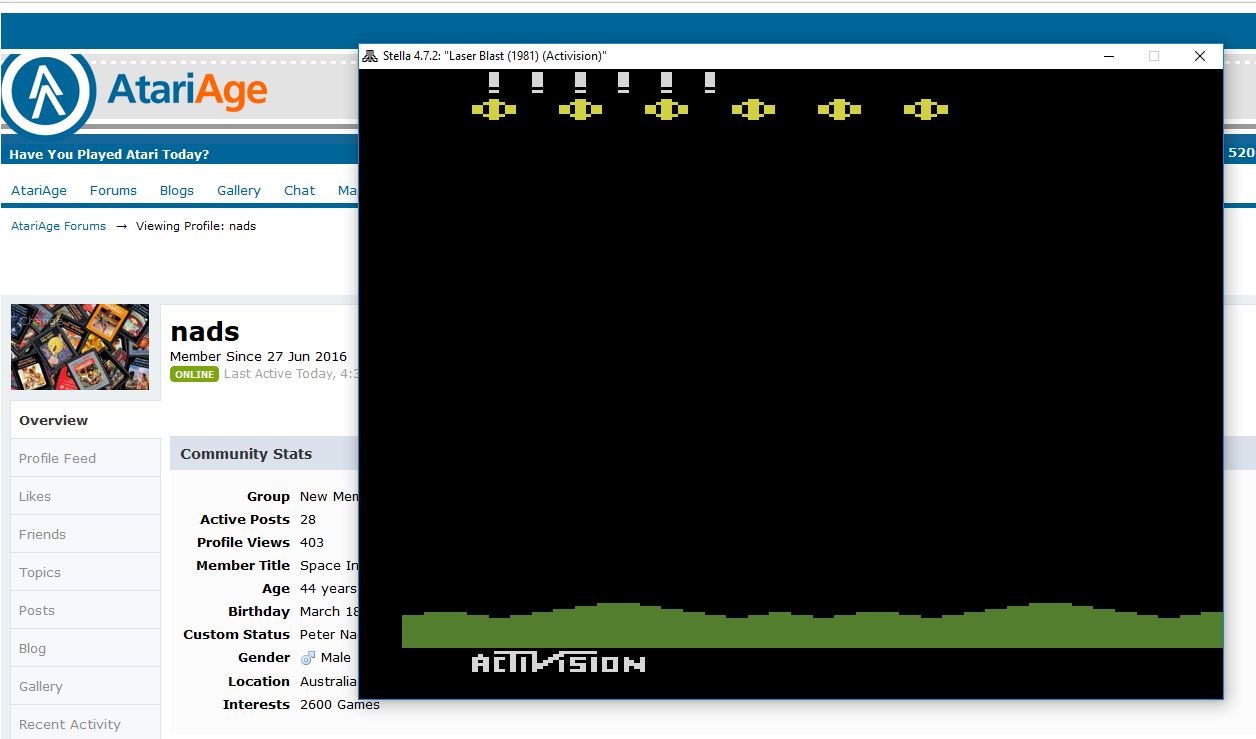Click the Active Posts label

click(245, 519)
